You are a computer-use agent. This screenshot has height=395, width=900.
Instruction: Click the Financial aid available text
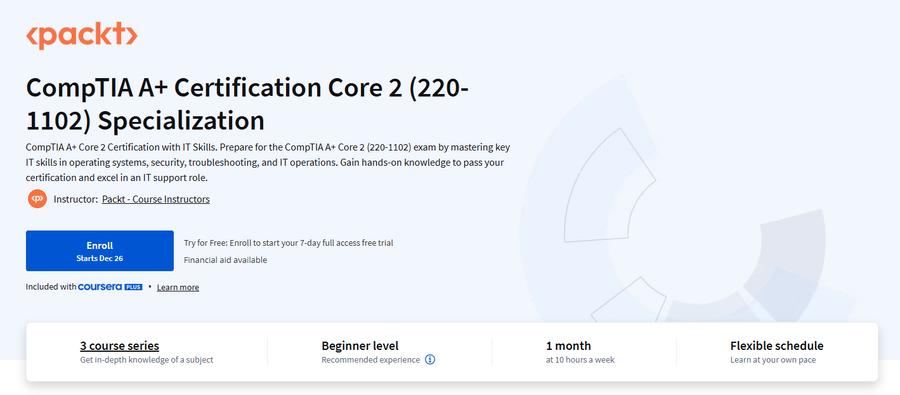point(225,260)
